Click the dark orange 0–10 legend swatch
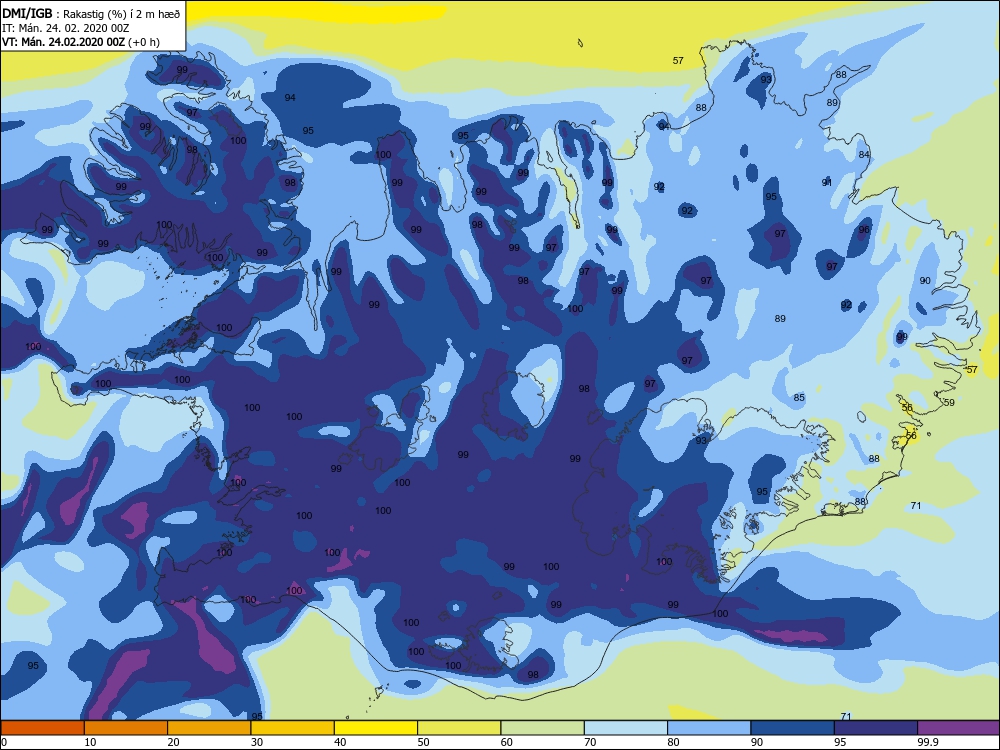 pos(42,728)
